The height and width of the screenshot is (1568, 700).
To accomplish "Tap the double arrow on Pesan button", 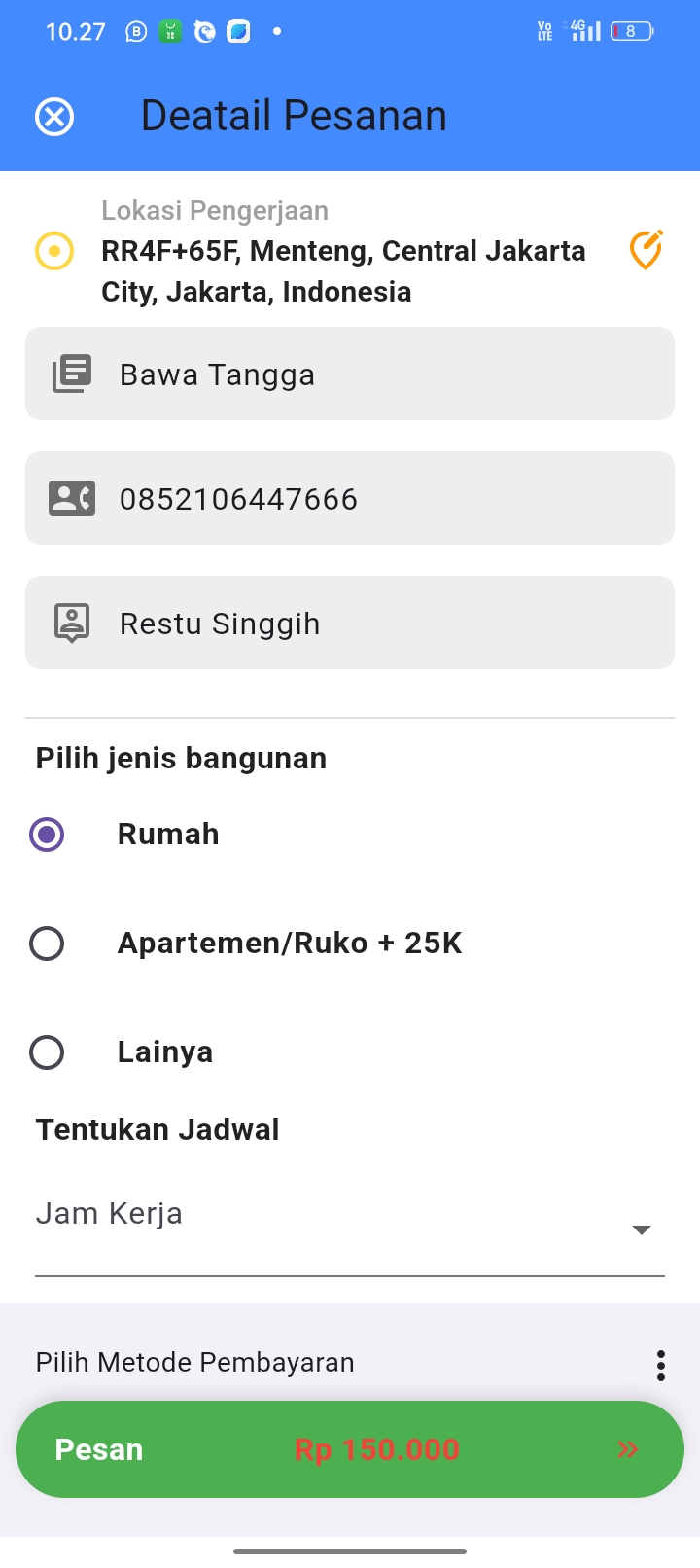I will (628, 1449).
